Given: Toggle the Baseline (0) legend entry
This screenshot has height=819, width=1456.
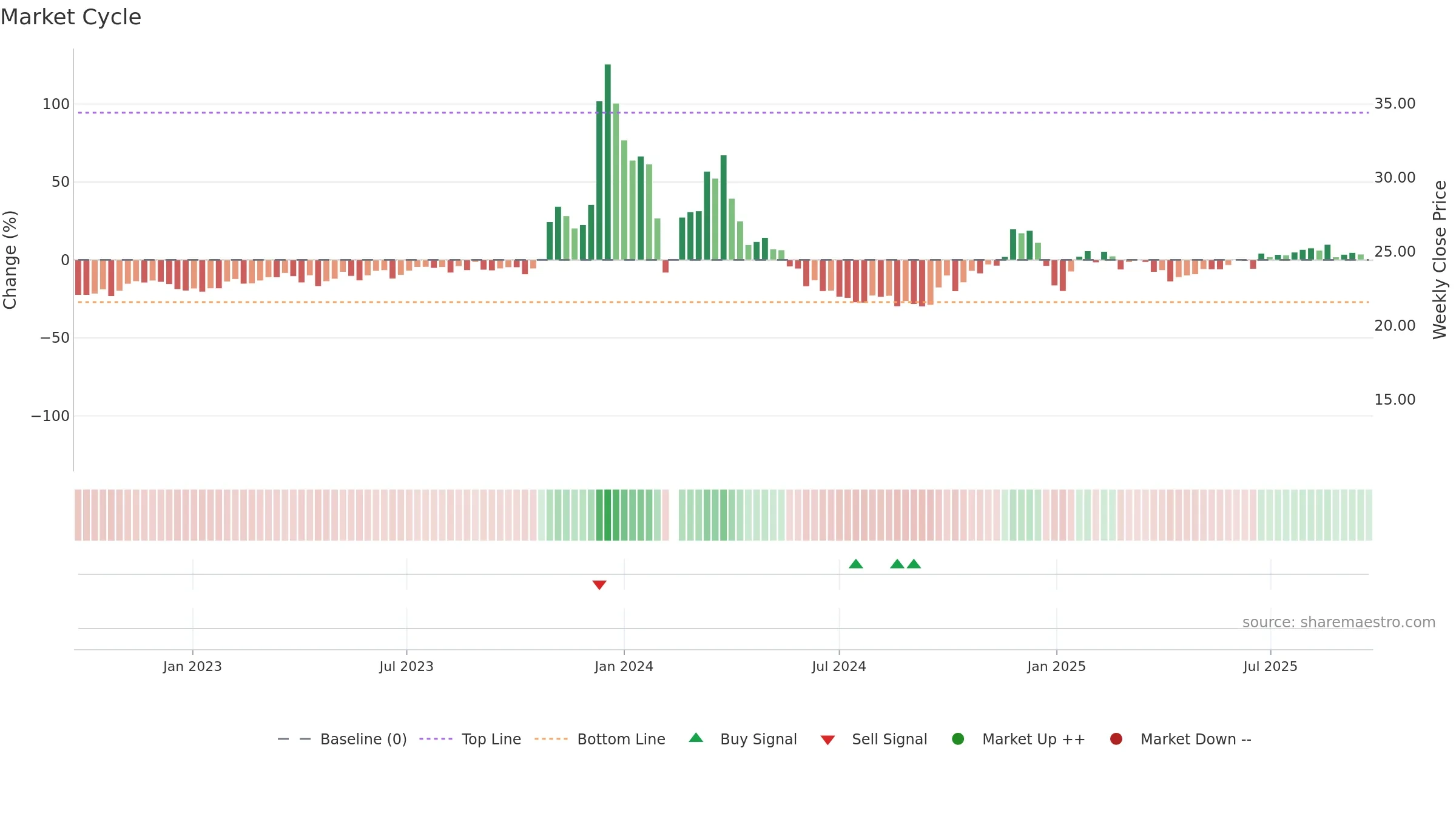Looking at the screenshot, I should click(x=342, y=739).
